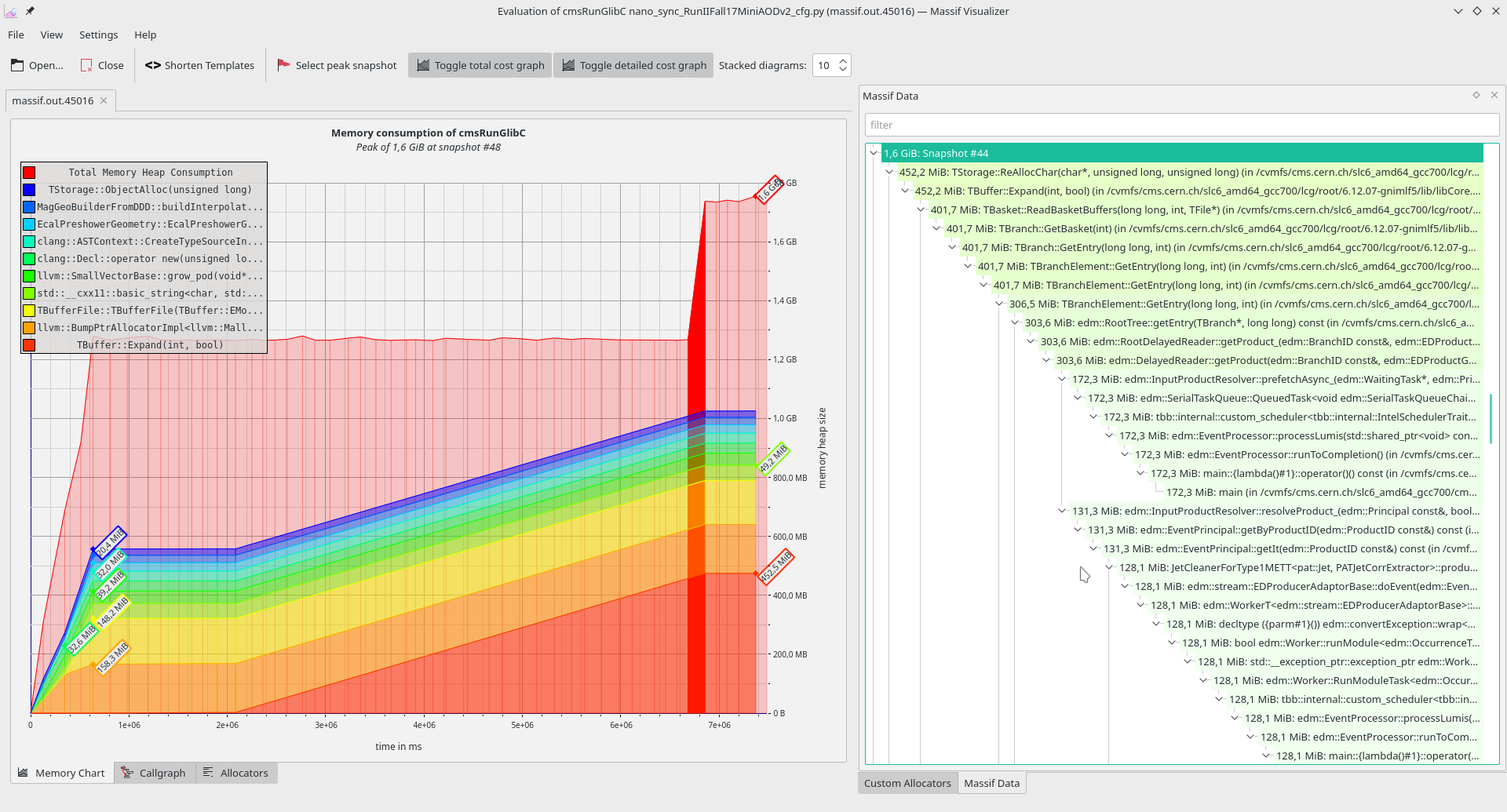Click Select peak snapshot button
This screenshot has width=1507, height=812.
click(338, 65)
